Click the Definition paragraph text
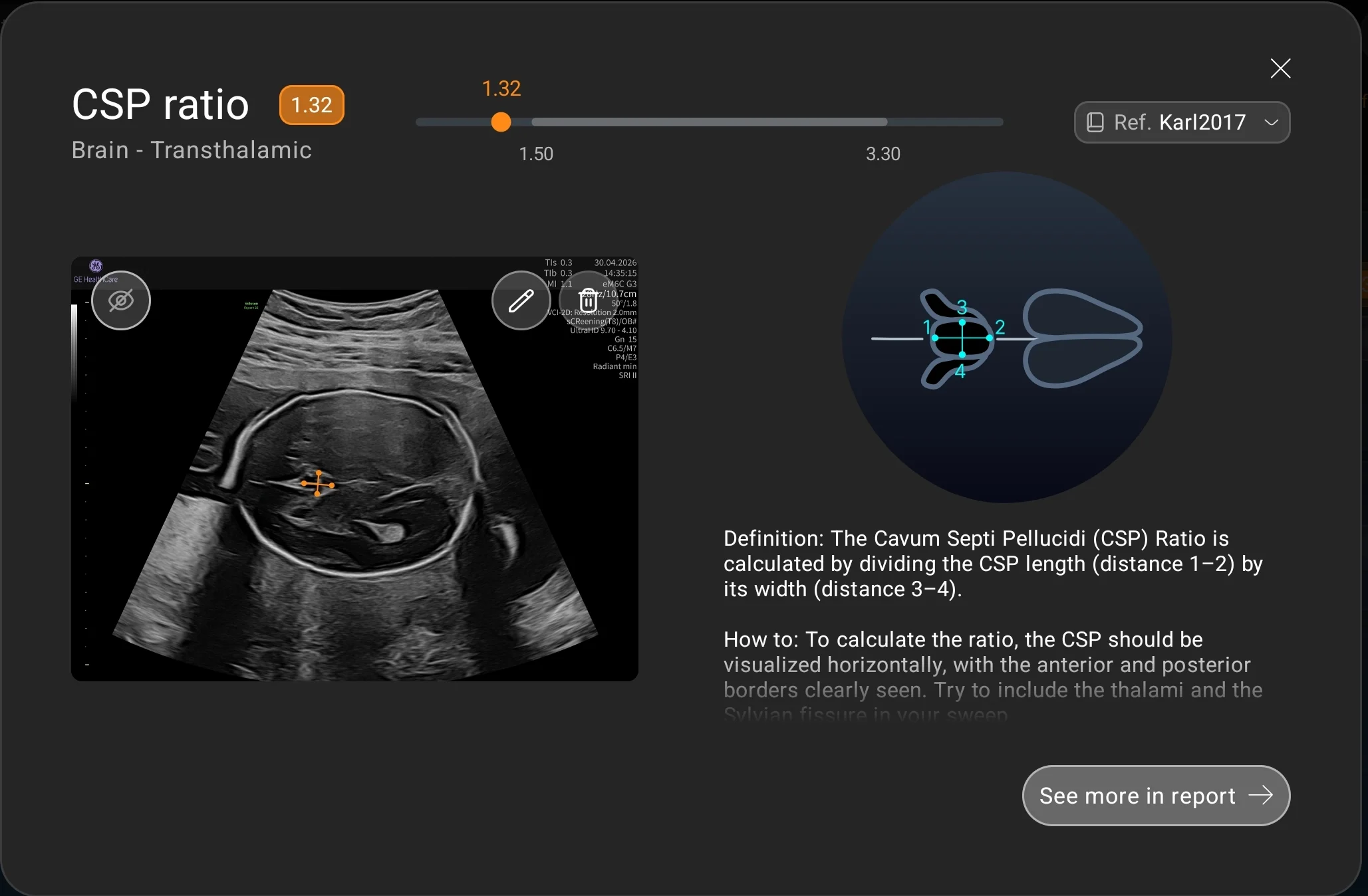Image resolution: width=1368 pixels, height=896 pixels. pyautogui.click(x=993, y=564)
